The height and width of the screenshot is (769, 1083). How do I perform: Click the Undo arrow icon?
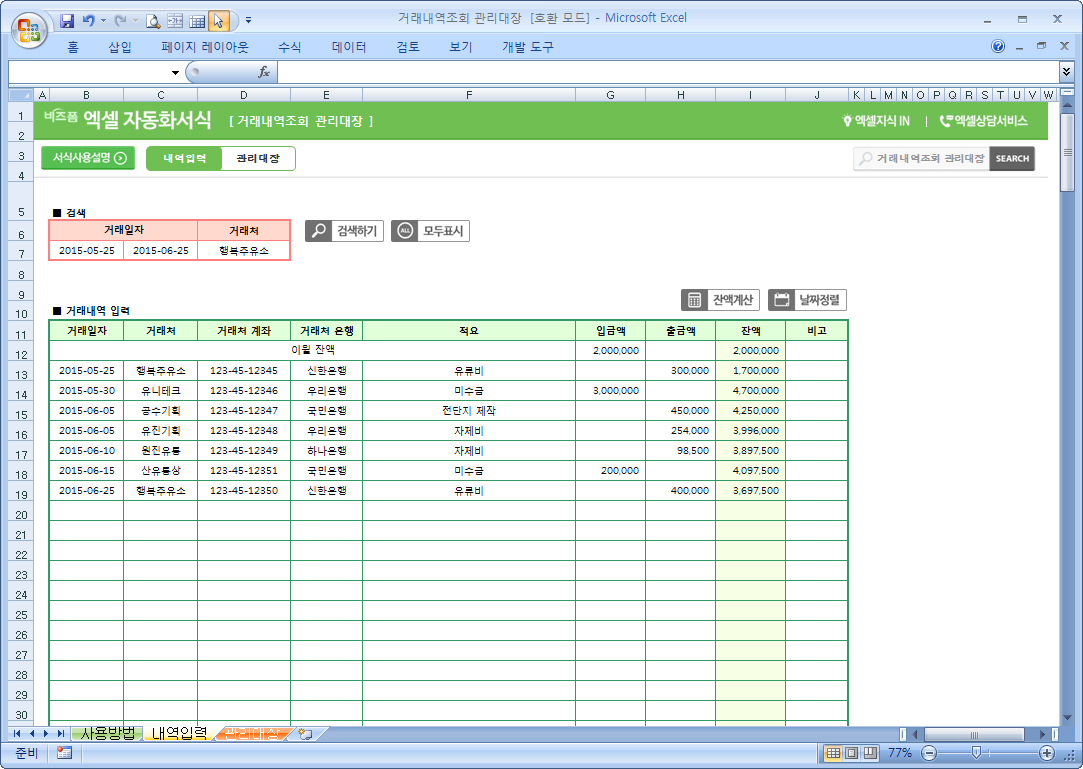pos(89,20)
